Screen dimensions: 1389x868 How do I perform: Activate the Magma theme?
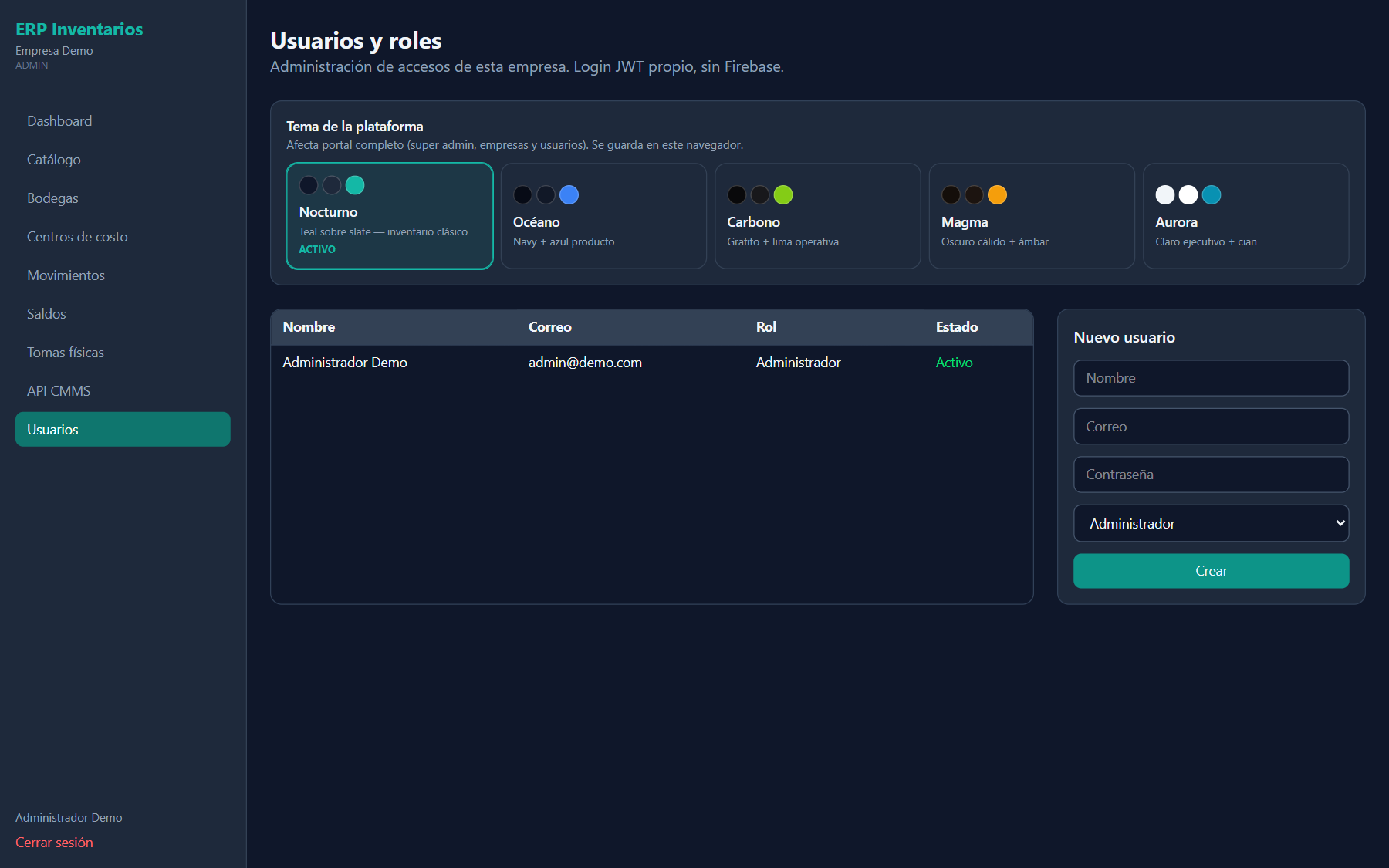[x=1032, y=216]
